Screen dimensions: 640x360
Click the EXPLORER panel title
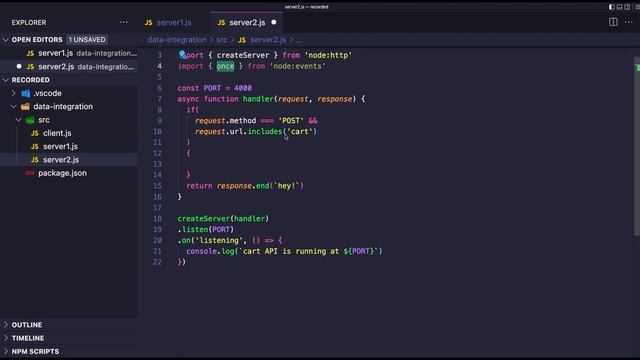[x=29, y=22]
